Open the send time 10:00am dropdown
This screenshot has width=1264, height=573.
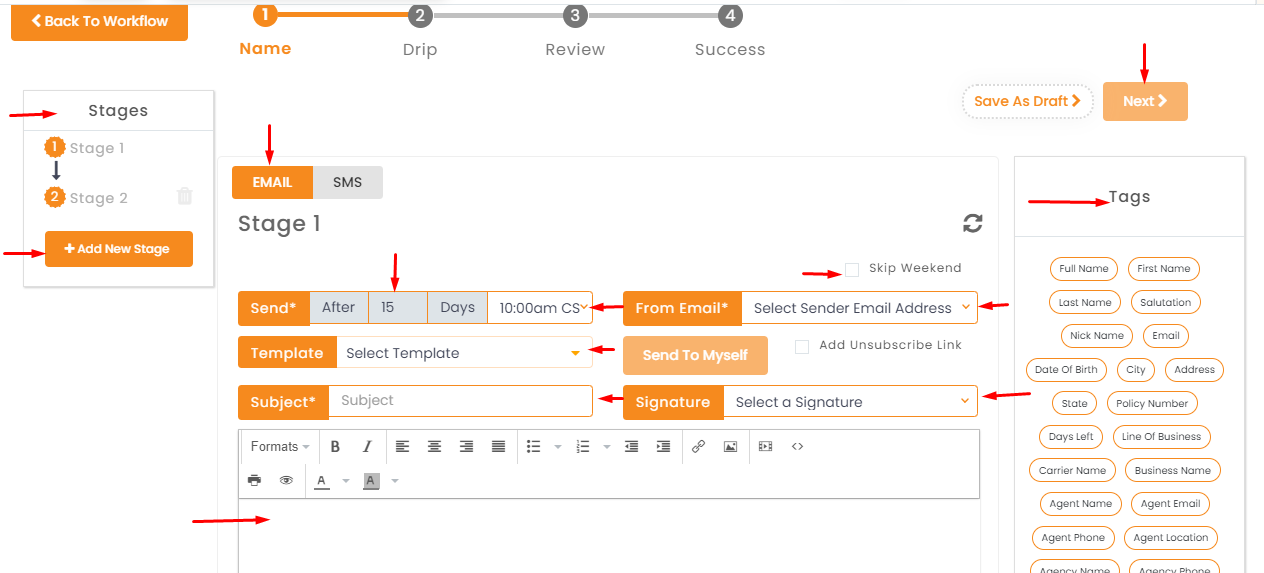pos(540,308)
